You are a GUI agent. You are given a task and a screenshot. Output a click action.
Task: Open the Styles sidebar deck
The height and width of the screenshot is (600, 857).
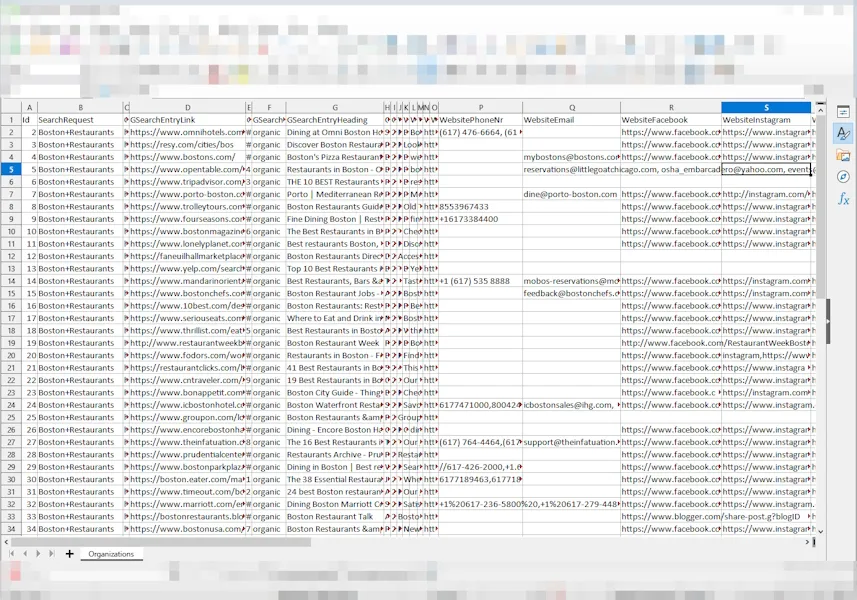843,133
